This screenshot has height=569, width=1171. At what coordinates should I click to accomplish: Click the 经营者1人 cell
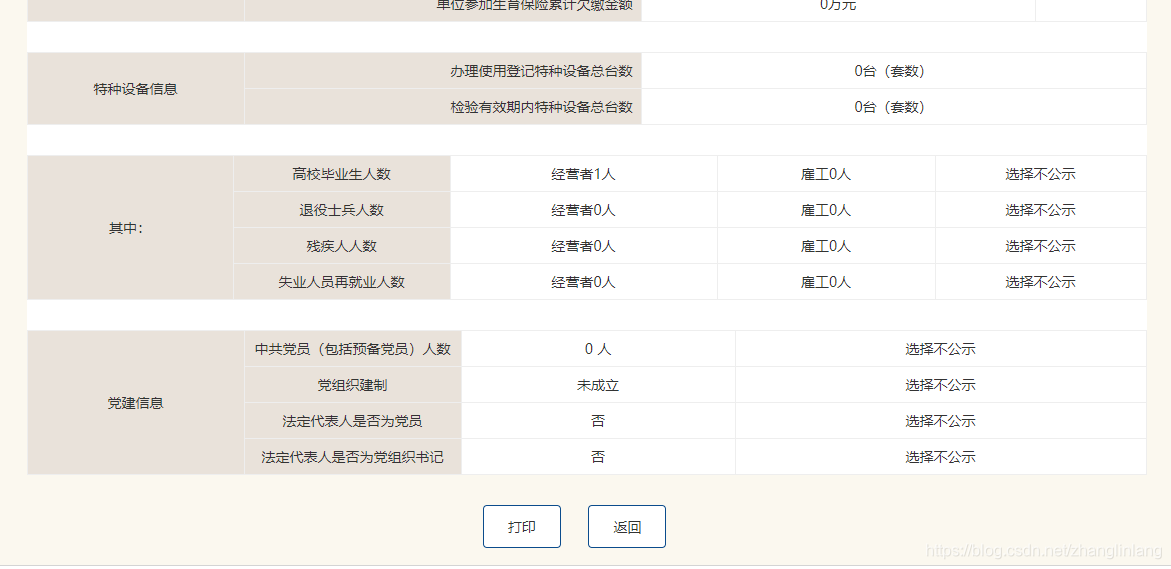[584, 174]
